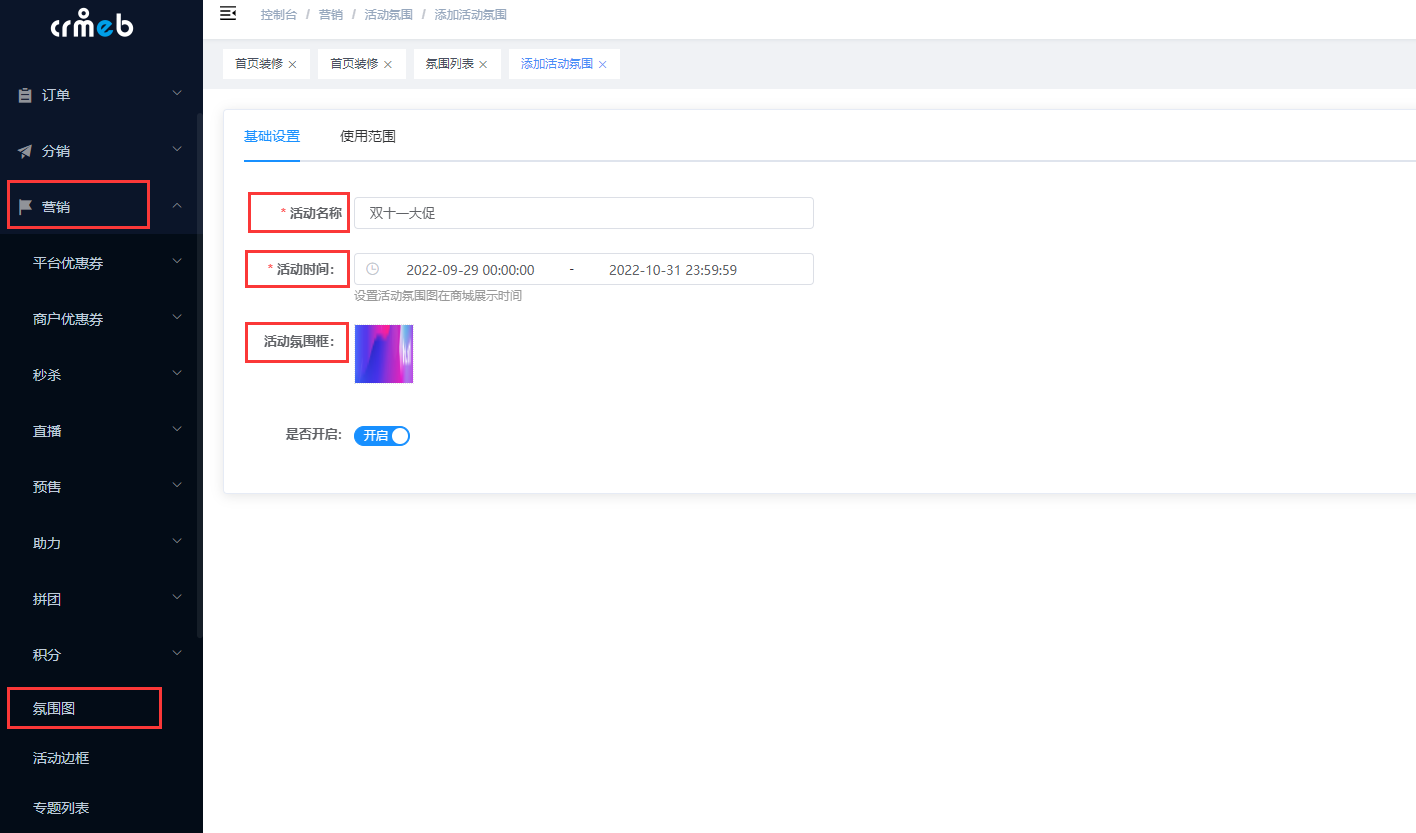Click the 活动氛围框 image thumbnail

tap(384, 354)
